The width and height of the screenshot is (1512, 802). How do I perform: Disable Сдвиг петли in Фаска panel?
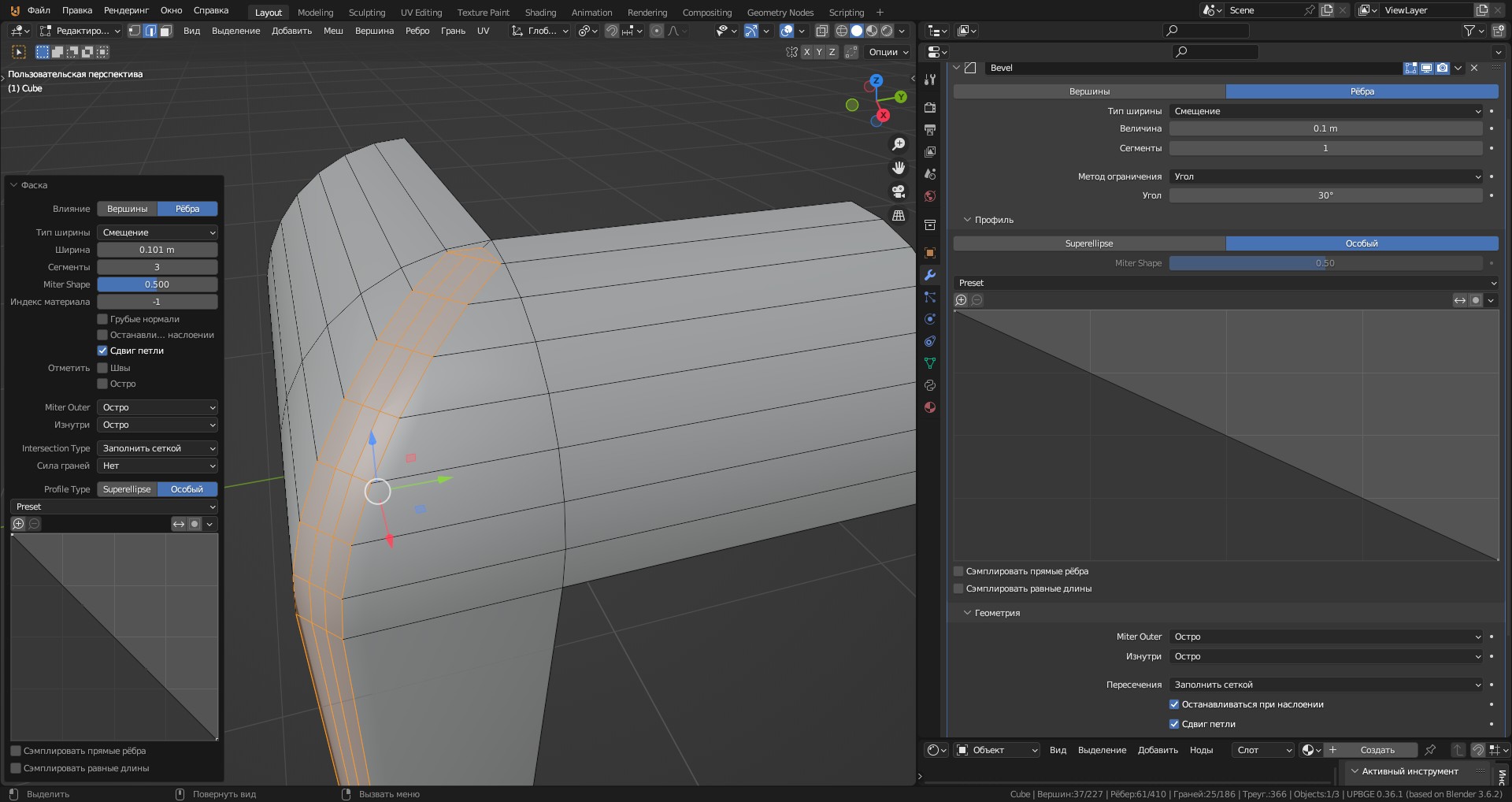(102, 351)
